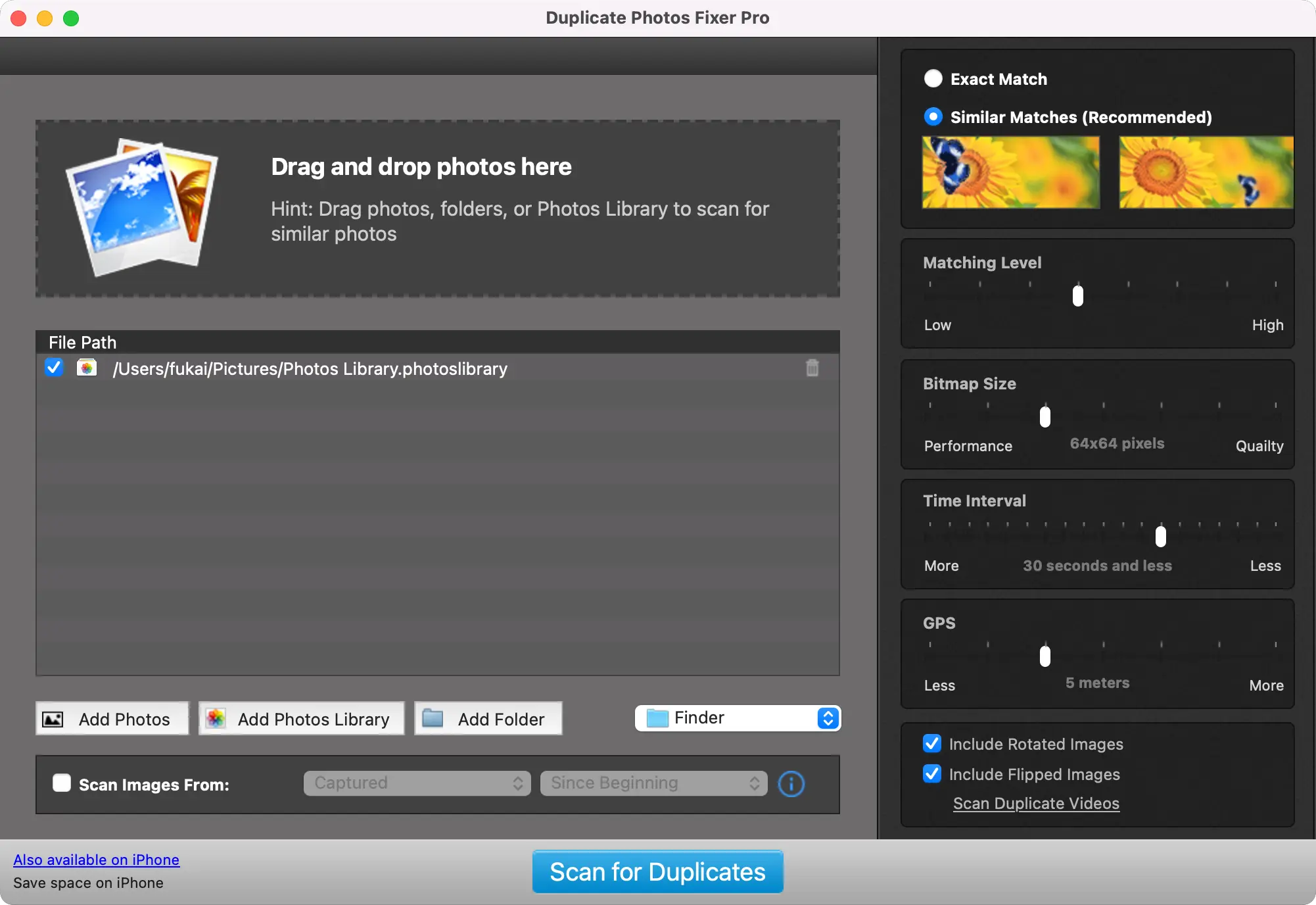Click the right sunflower butterfly thumbnail
This screenshot has width=1316, height=905.
(x=1206, y=172)
